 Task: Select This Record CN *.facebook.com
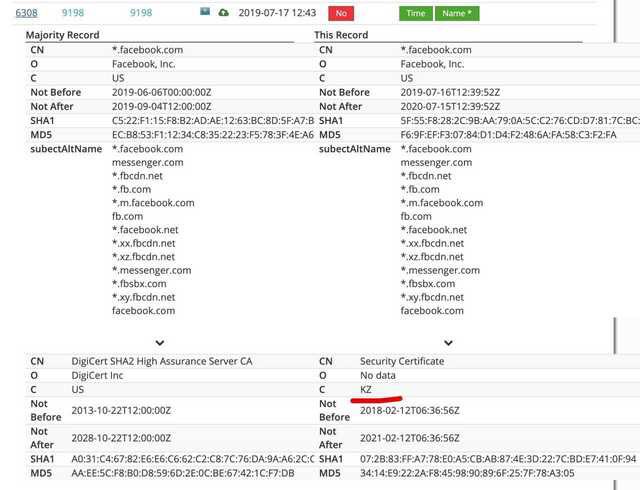(436, 50)
